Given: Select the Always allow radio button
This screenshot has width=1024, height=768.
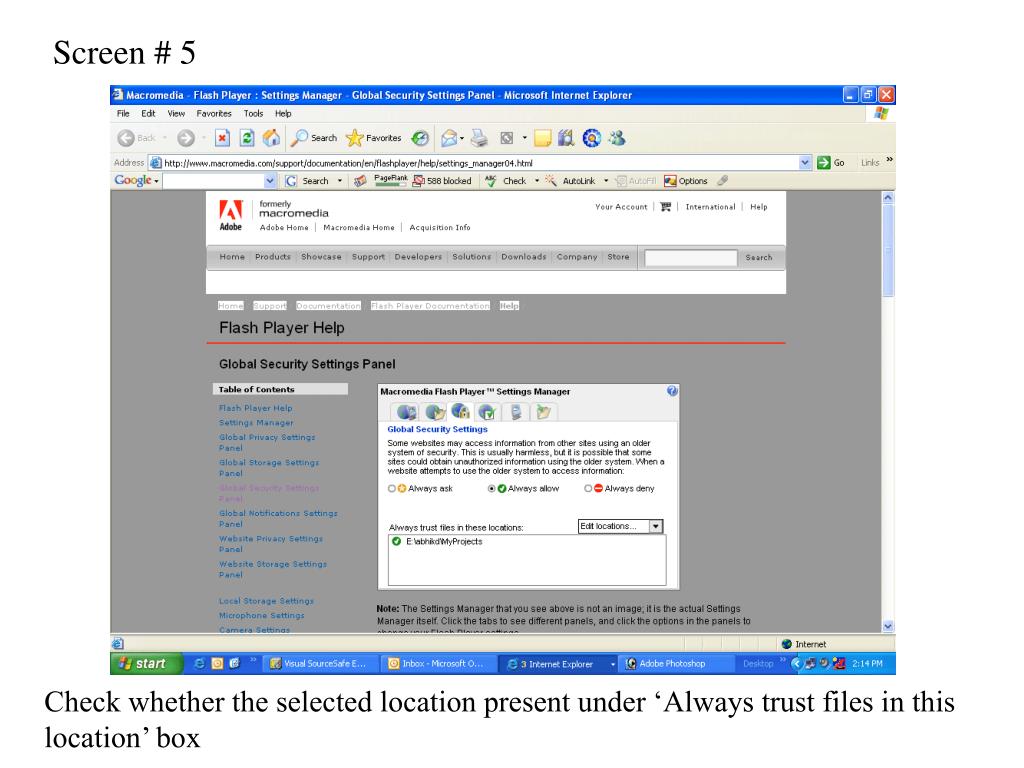Looking at the screenshot, I should [492, 488].
